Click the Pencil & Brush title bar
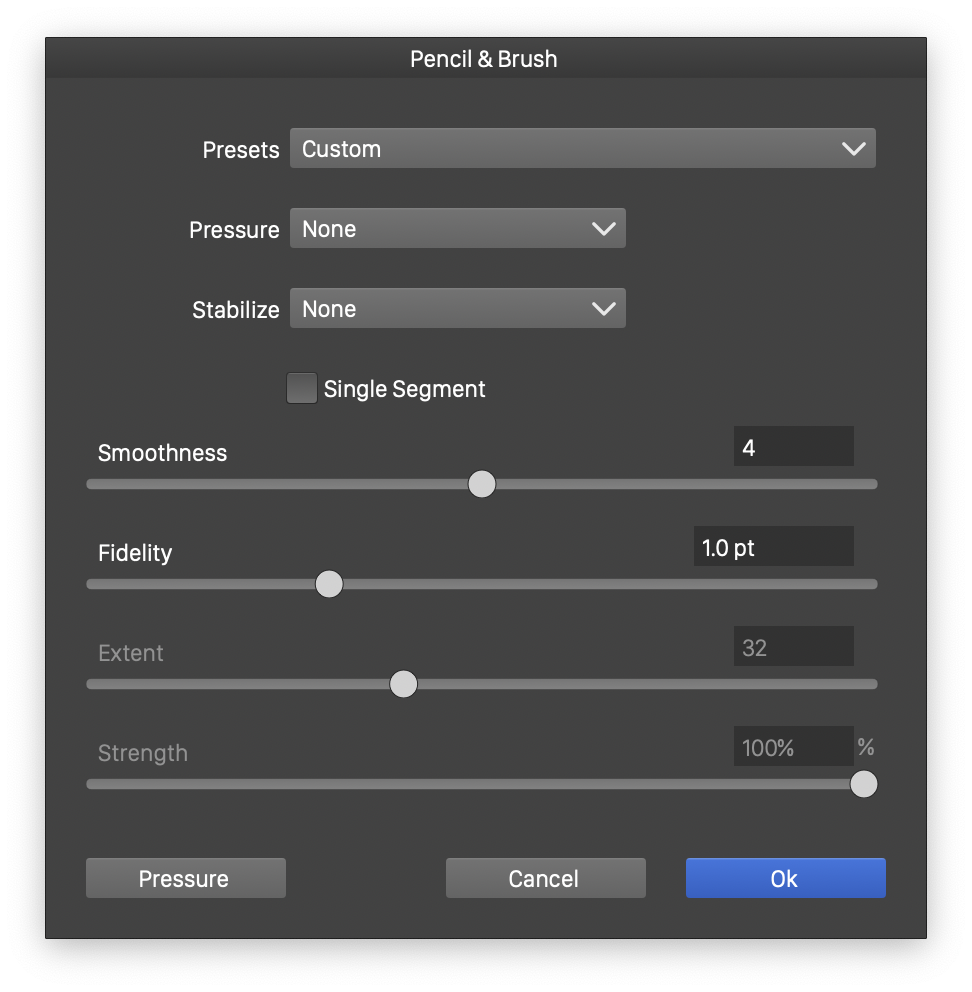The image size is (972, 992). coord(484,59)
